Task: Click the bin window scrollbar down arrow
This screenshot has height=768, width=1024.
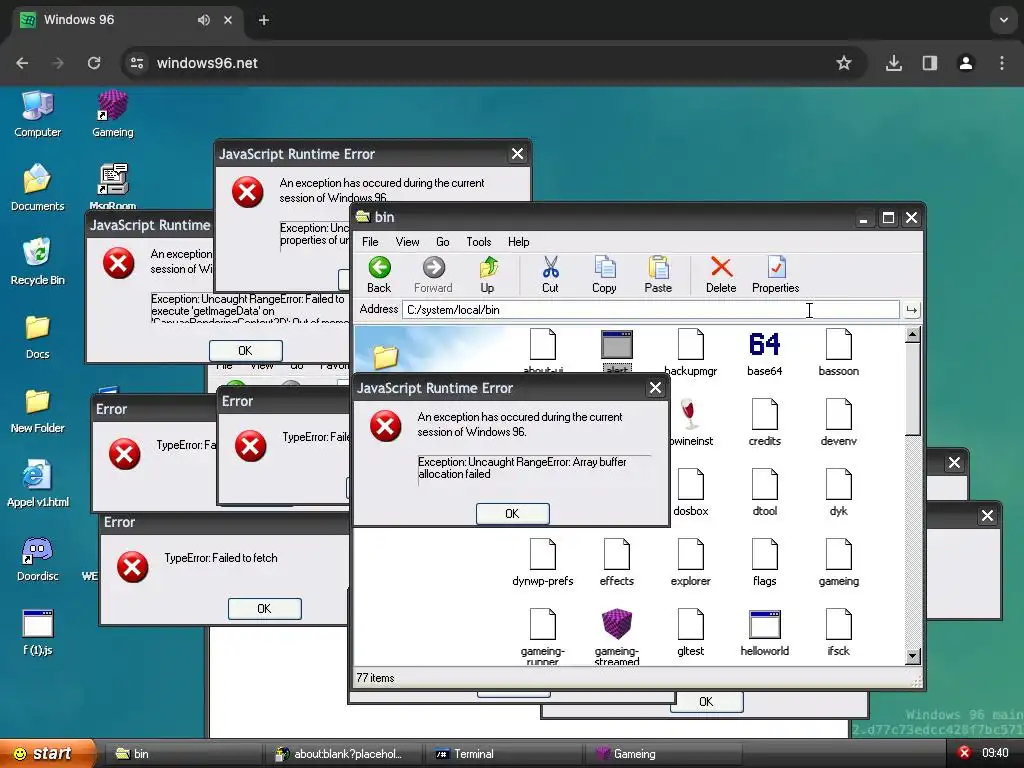Action: [x=913, y=656]
